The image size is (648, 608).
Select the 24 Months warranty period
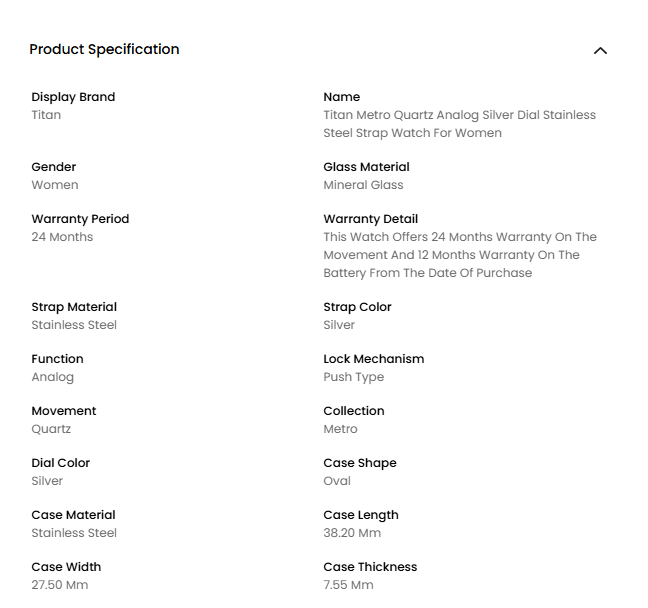62,237
